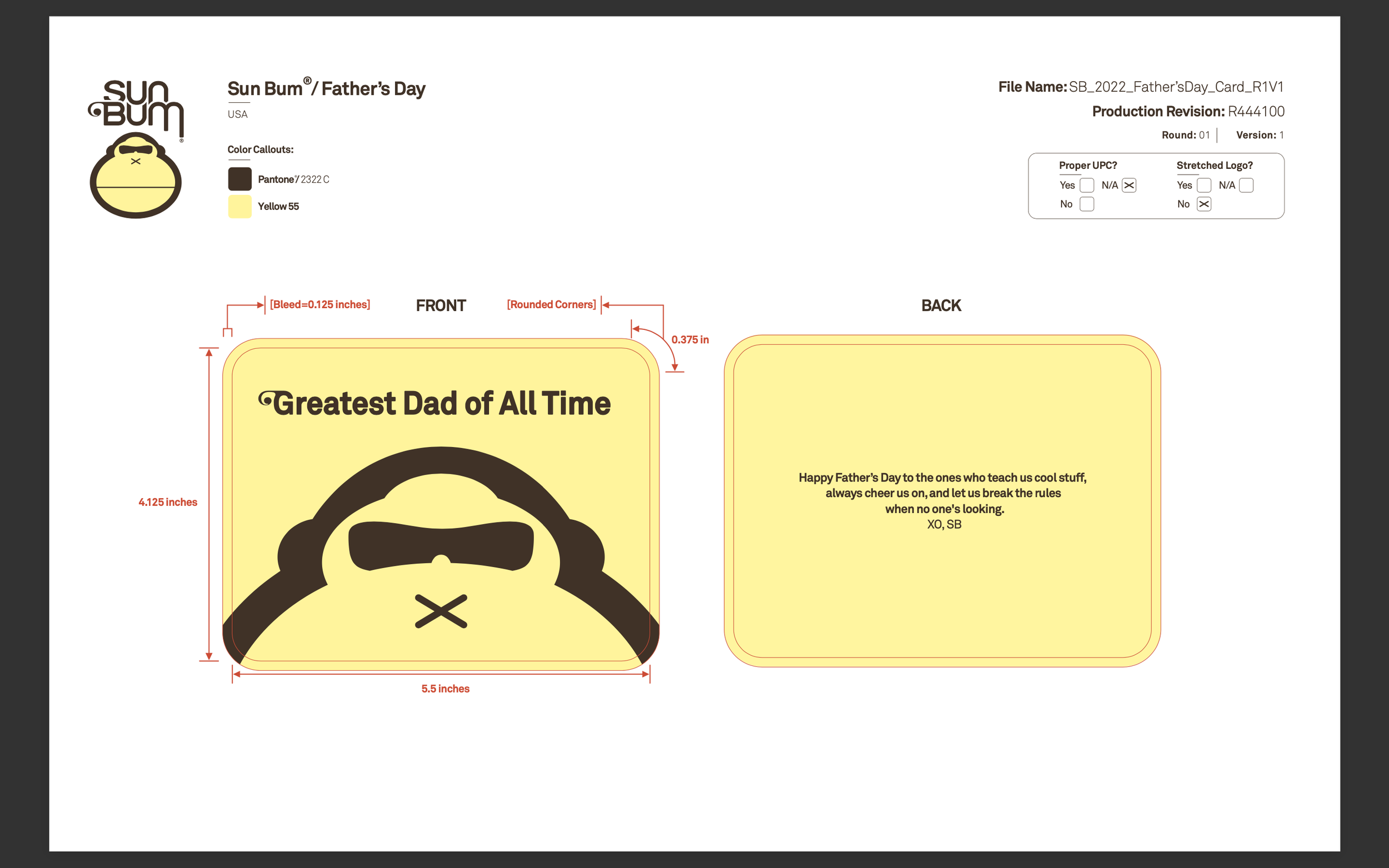1389x868 pixels.
Task: Click the '0.375 in' corner radius label
Action: [689, 339]
